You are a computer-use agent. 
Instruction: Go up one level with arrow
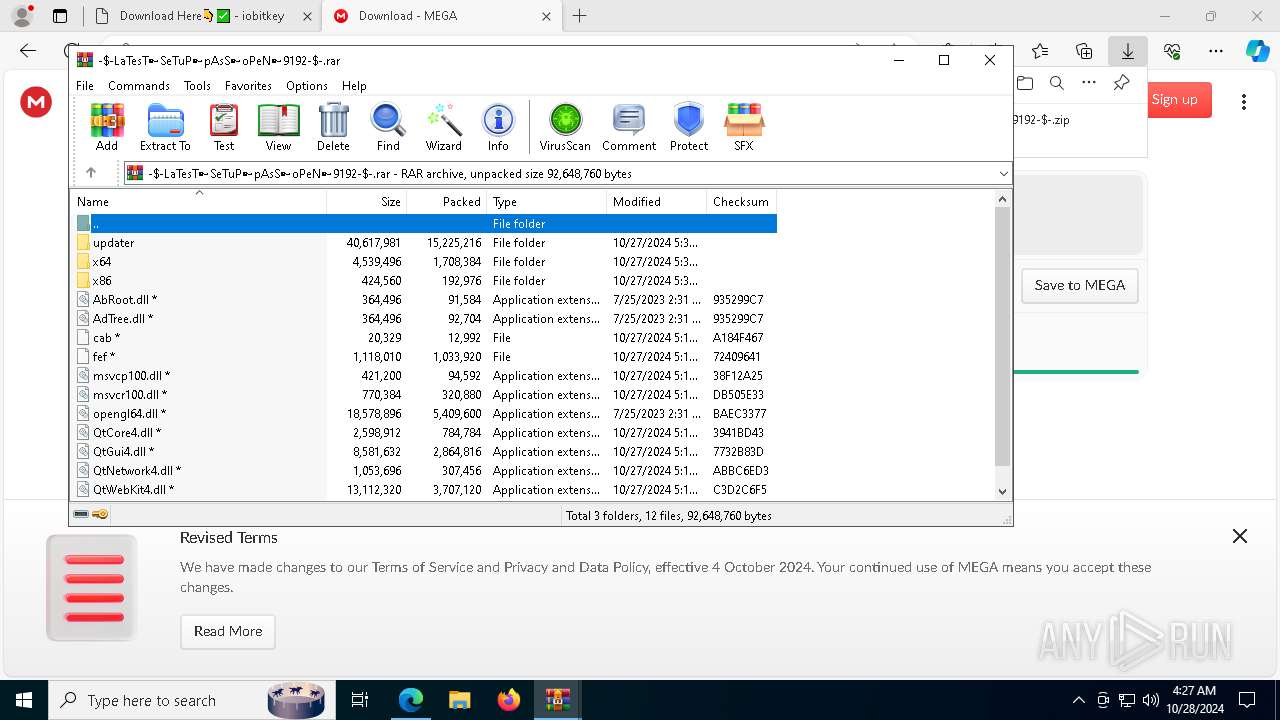pyautogui.click(x=91, y=173)
